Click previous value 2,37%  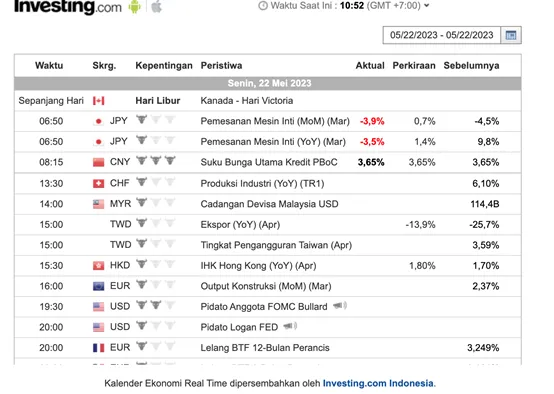486,286
